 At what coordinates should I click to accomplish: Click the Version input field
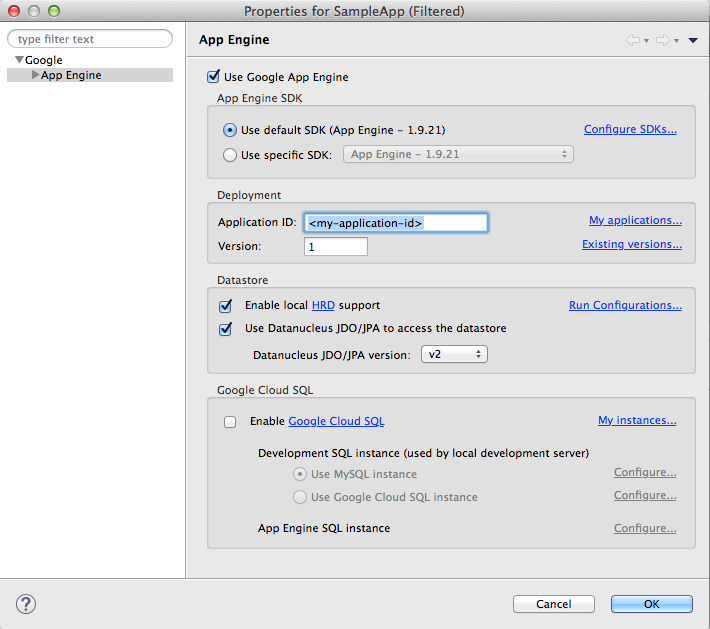click(336, 247)
